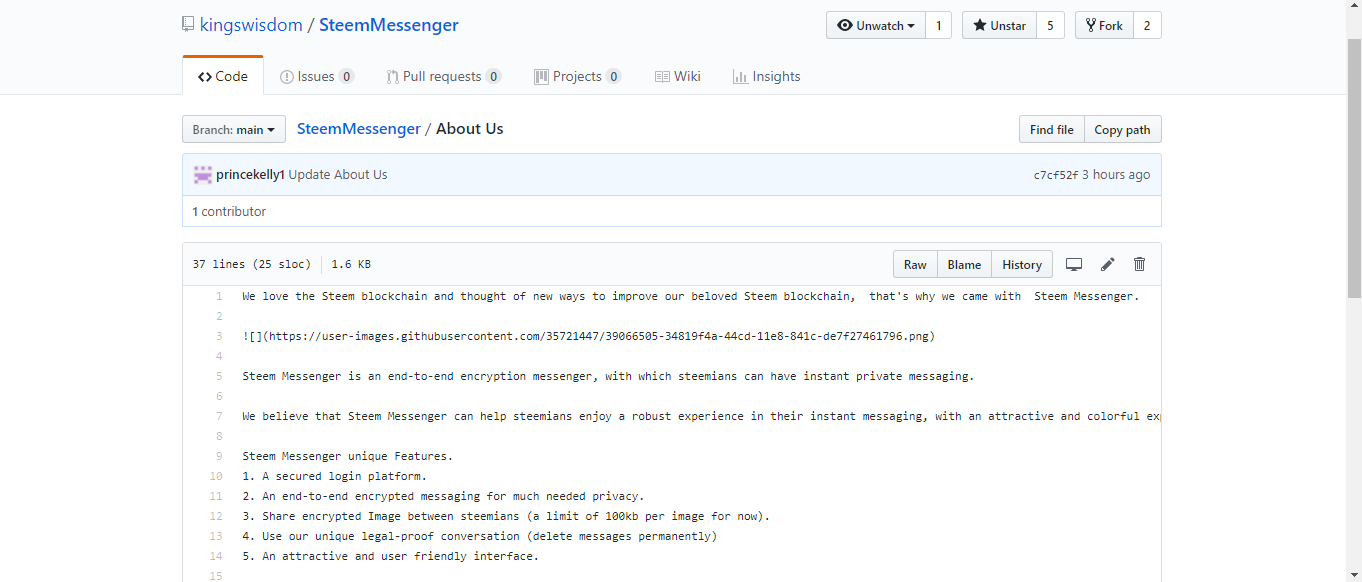Click the open-in-desktop monitor icon
The width and height of the screenshot is (1362, 582).
click(x=1074, y=264)
